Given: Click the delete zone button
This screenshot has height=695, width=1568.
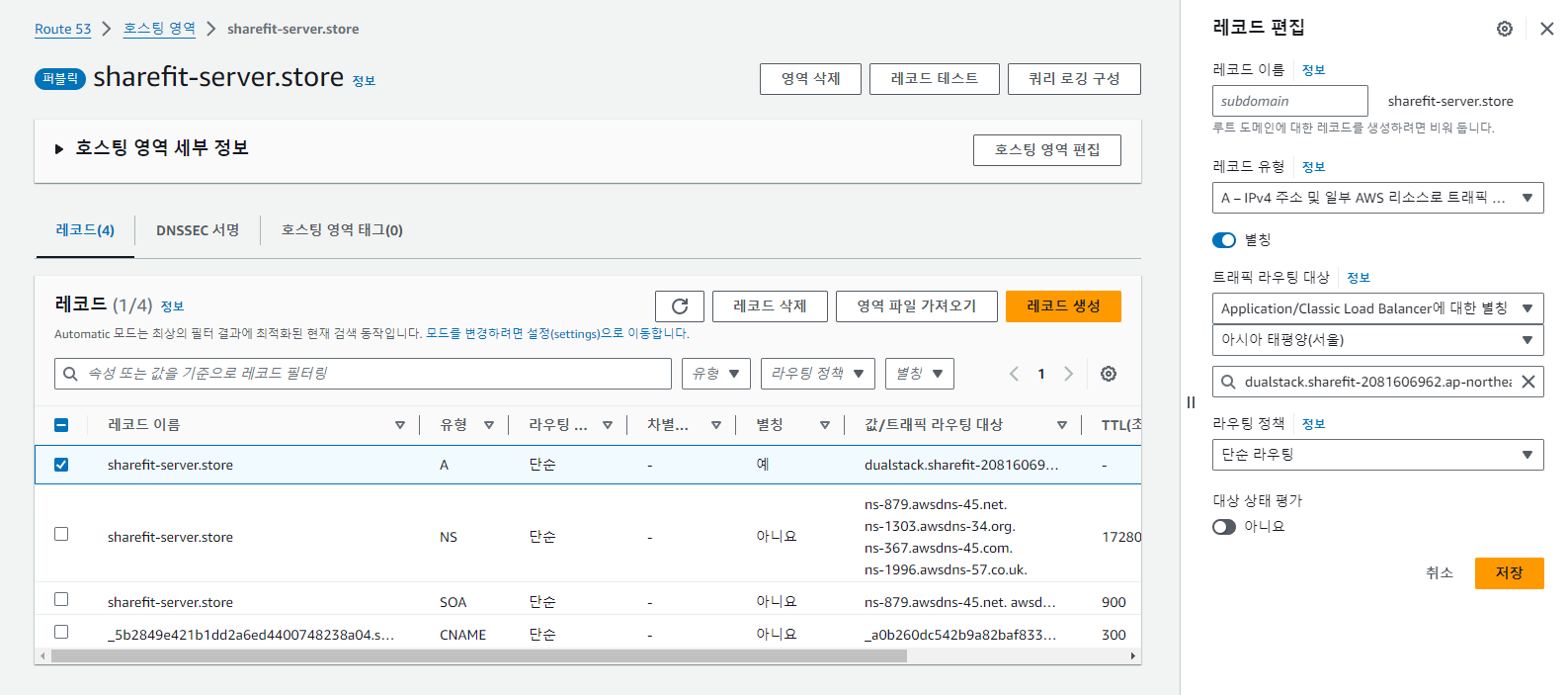Looking at the screenshot, I should [810, 79].
